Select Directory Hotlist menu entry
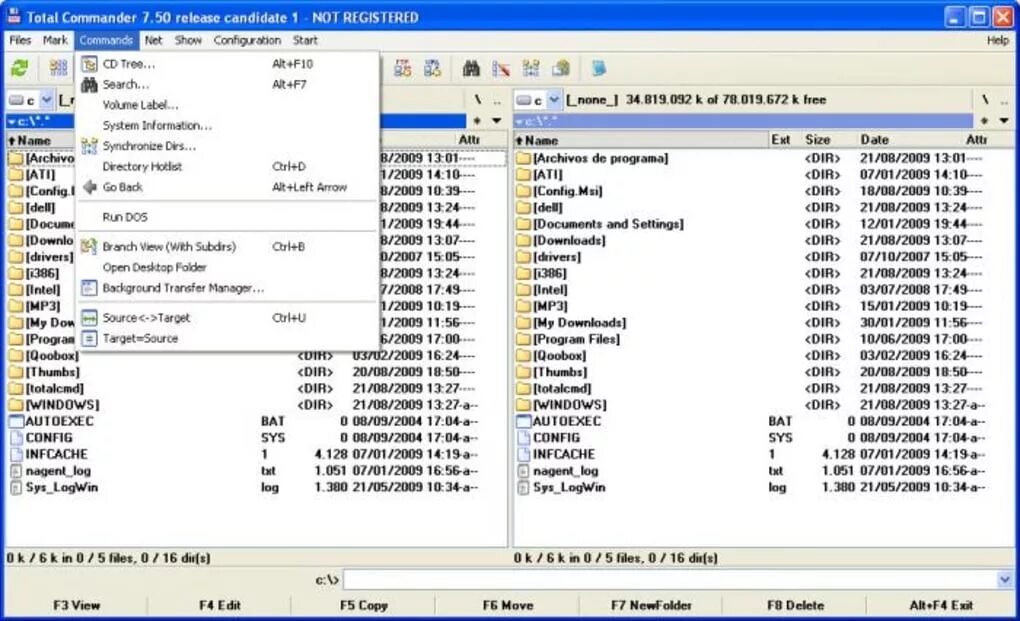Image resolution: width=1020 pixels, height=621 pixels. [x=227, y=166]
